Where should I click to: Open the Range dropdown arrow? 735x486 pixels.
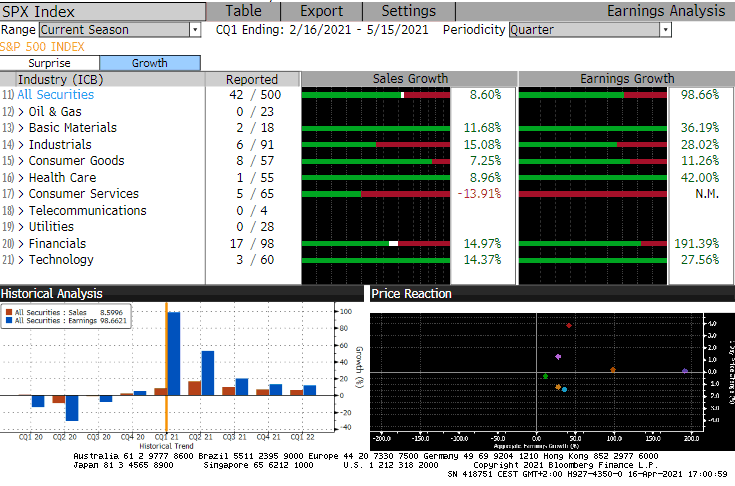click(x=194, y=30)
